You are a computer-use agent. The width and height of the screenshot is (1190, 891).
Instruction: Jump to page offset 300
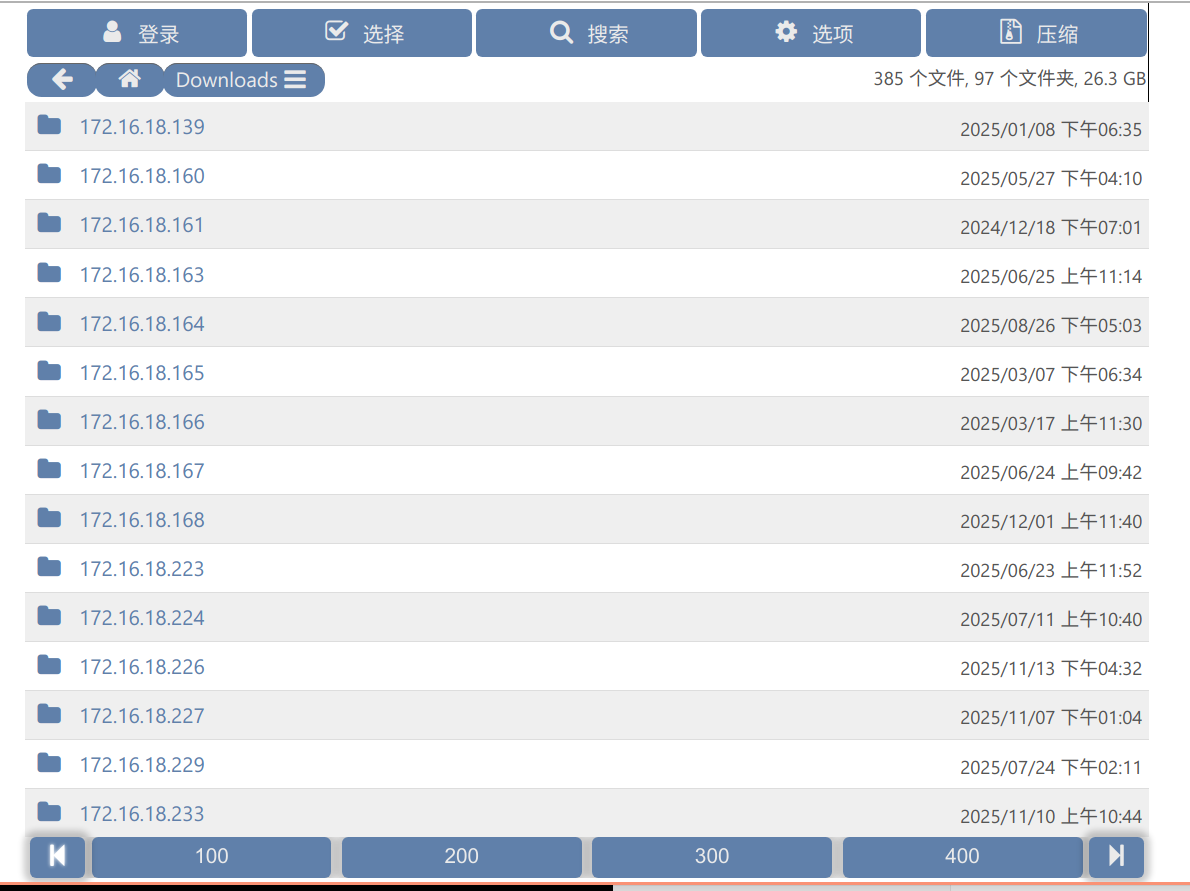(711, 856)
